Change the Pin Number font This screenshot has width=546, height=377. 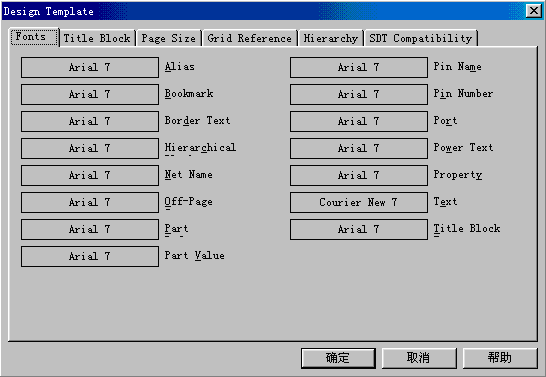click(x=359, y=94)
